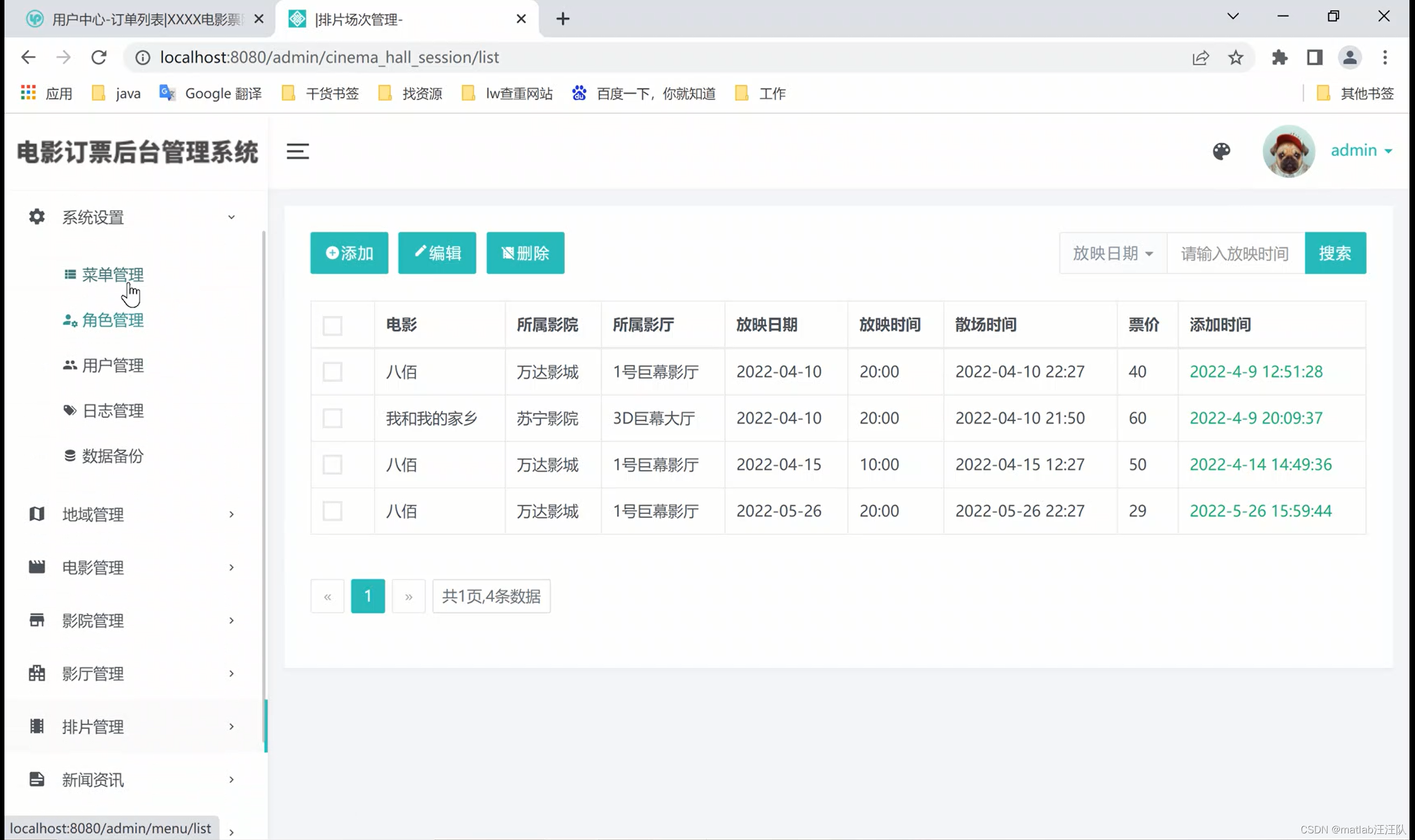
Task: Open the Chrome apps grid shortcut
Action: coord(28,93)
